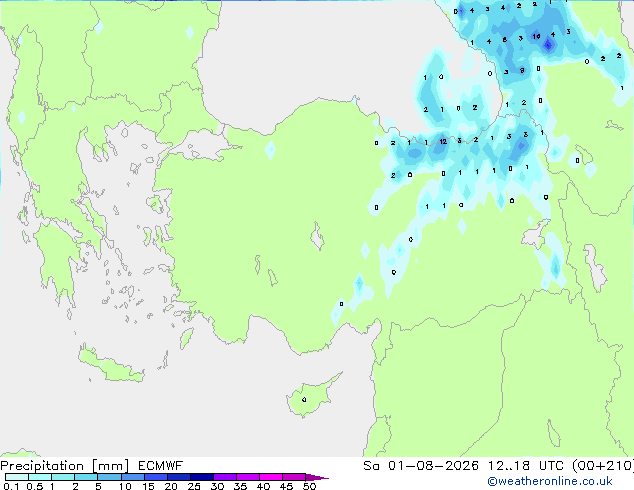Click the "(00+210)" forecast run text

602,466
